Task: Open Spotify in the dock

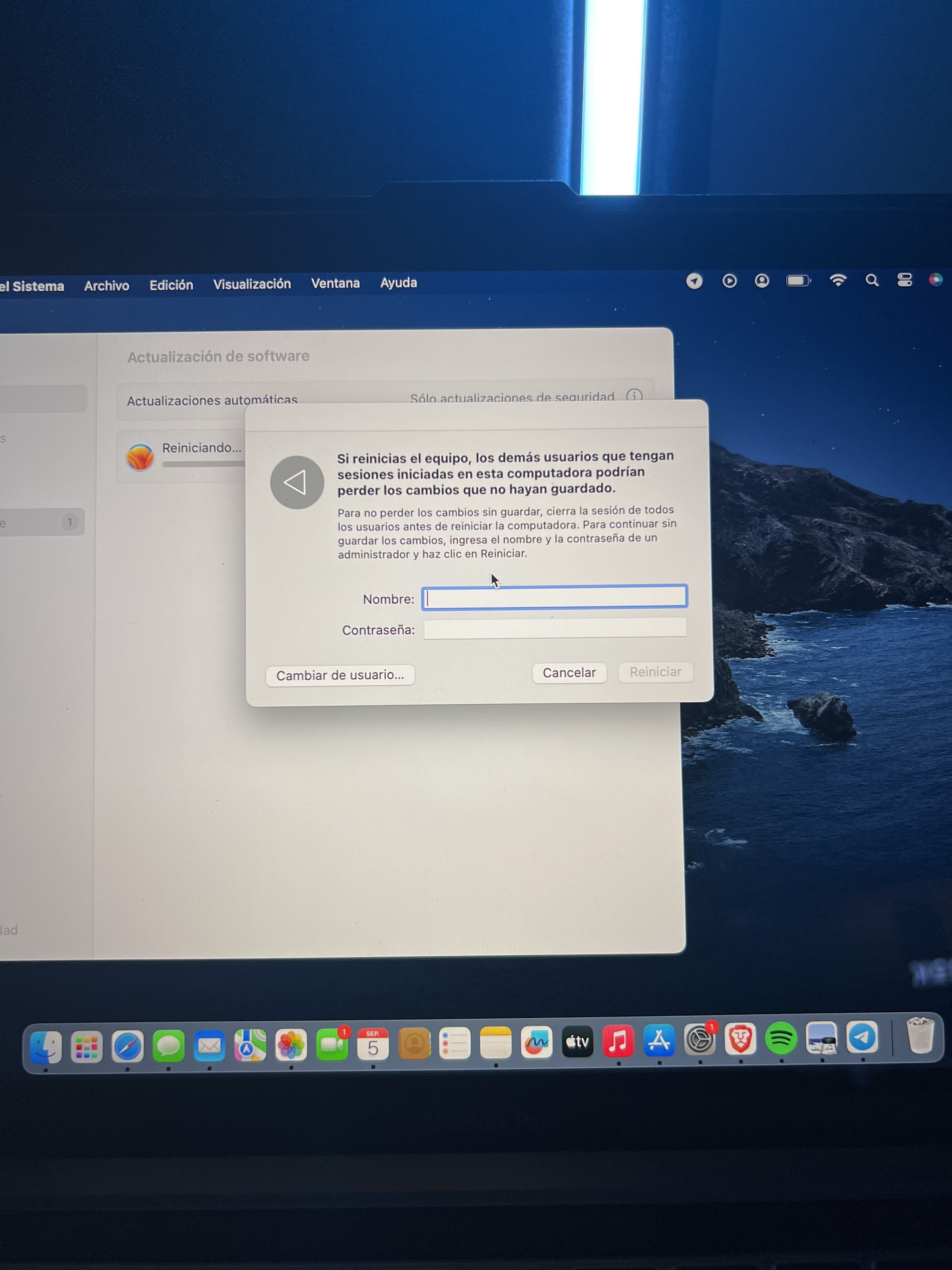Action: pyautogui.click(x=780, y=1038)
